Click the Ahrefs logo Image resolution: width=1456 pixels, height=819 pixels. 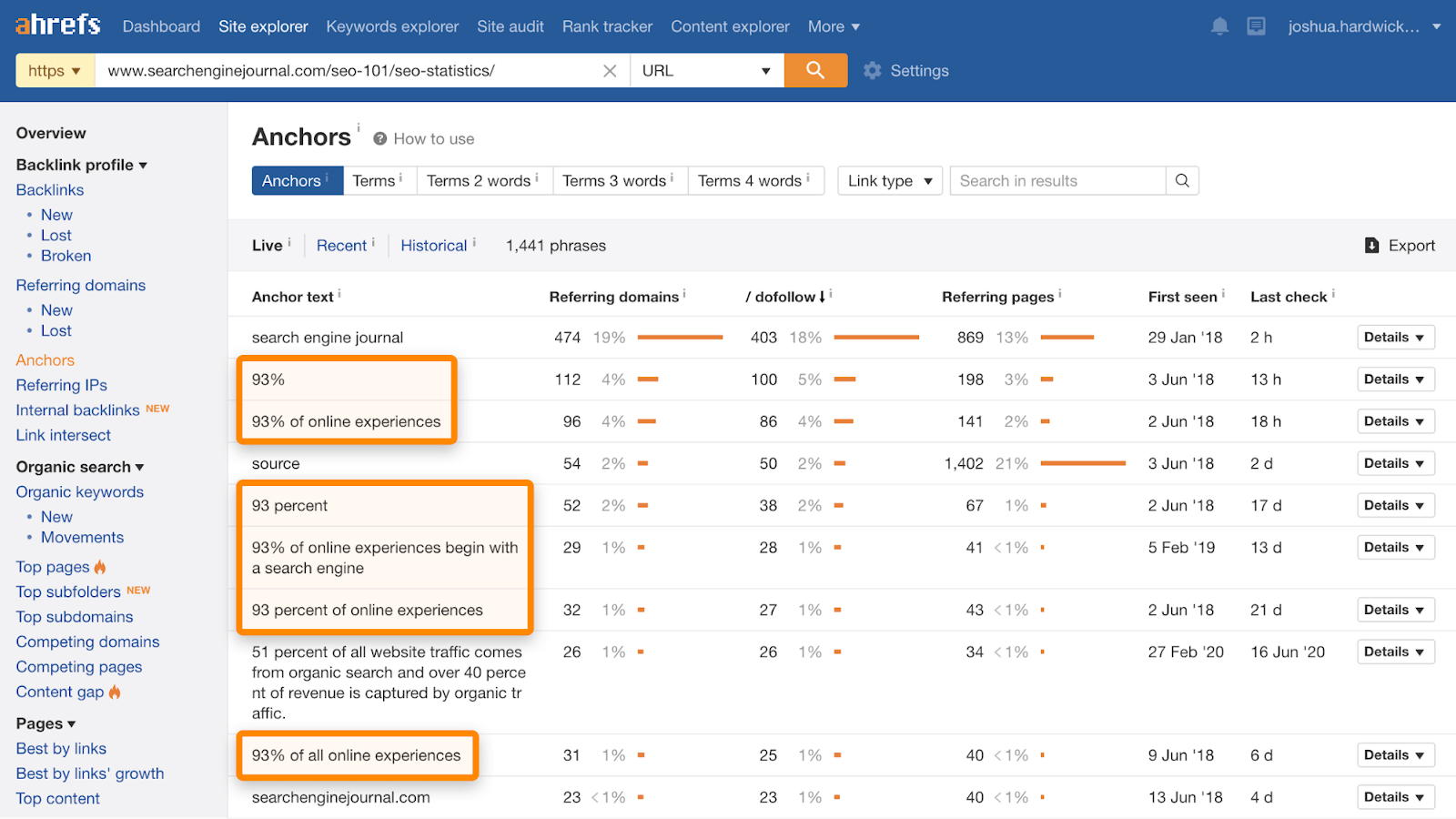click(x=56, y=25)
